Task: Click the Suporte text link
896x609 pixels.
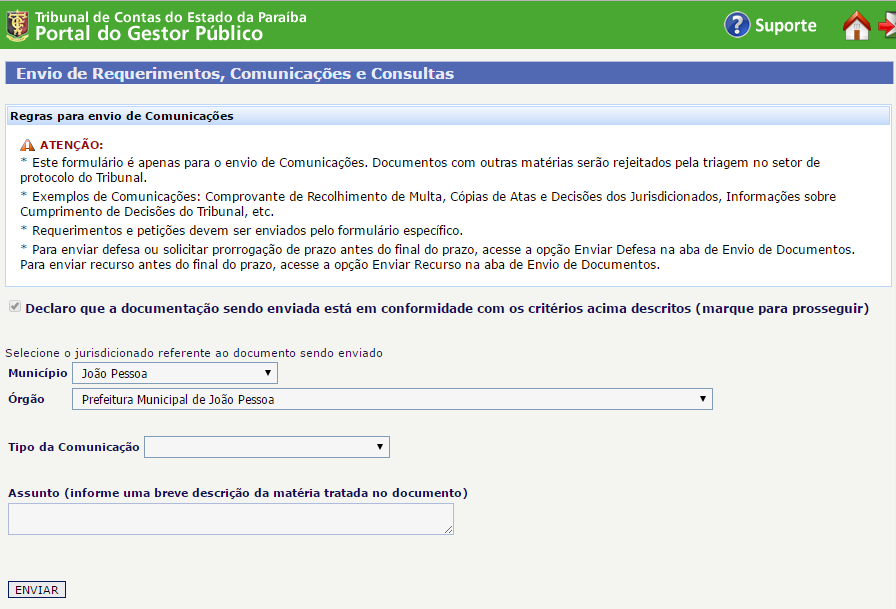Action: (785, 26)
